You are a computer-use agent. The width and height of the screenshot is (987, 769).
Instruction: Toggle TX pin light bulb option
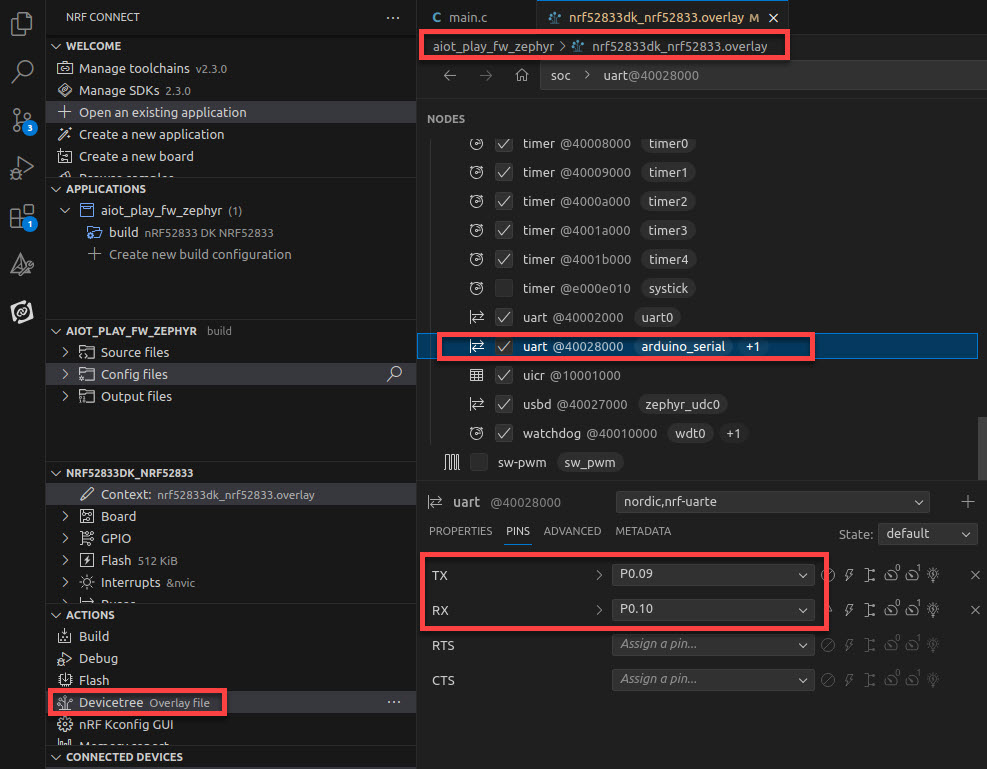pyautogui.click(x=933, y=575)
